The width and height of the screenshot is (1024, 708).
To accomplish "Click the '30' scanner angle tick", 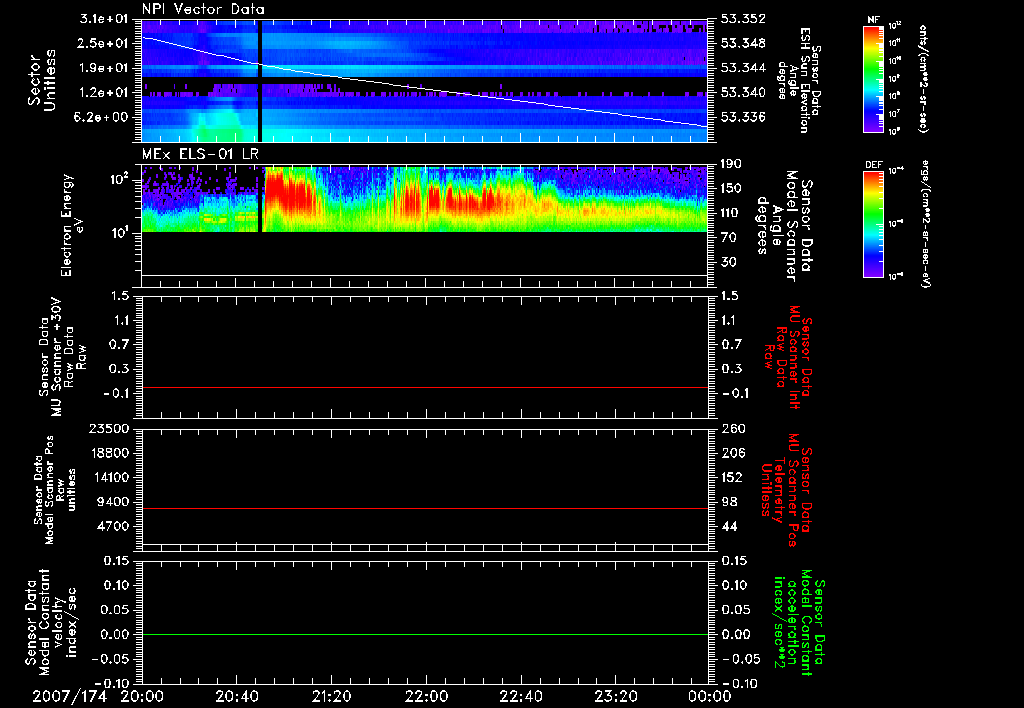I will coord(727,263).
